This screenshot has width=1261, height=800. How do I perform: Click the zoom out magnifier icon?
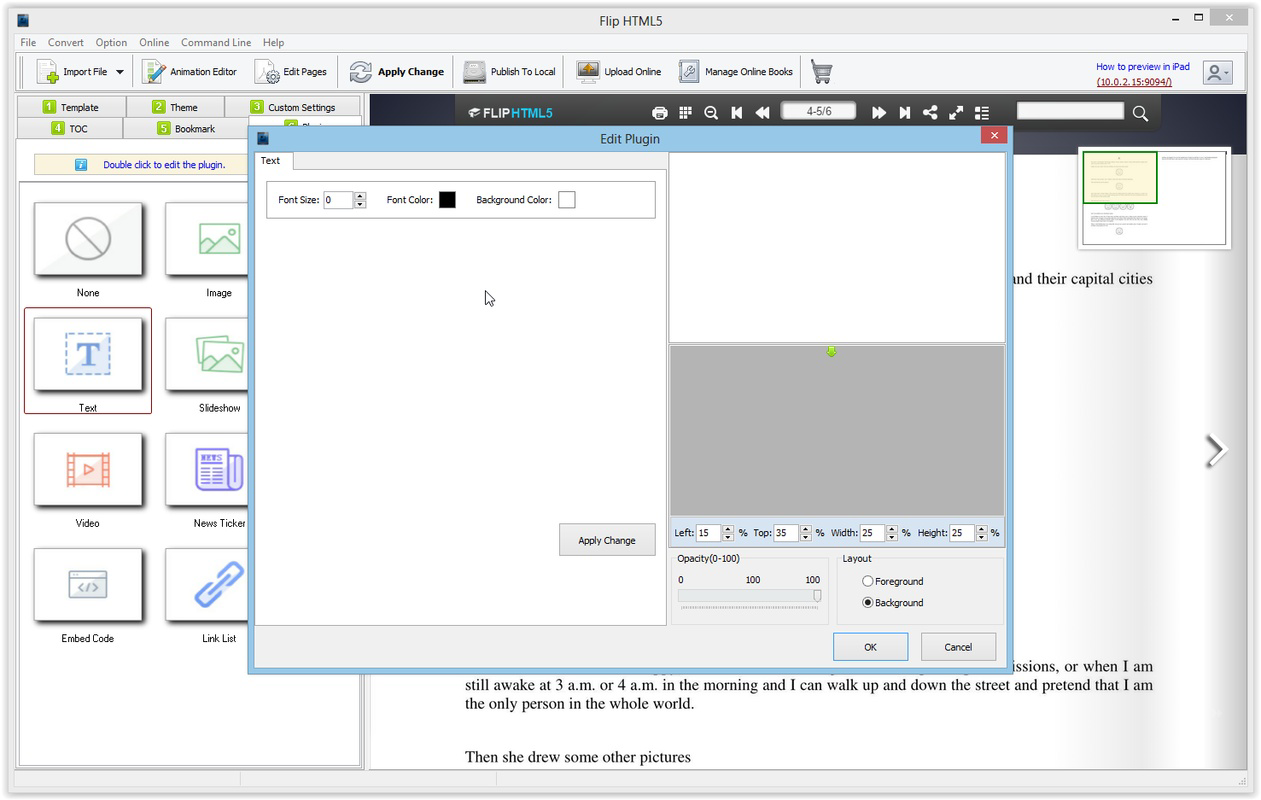tap(711, 113)
